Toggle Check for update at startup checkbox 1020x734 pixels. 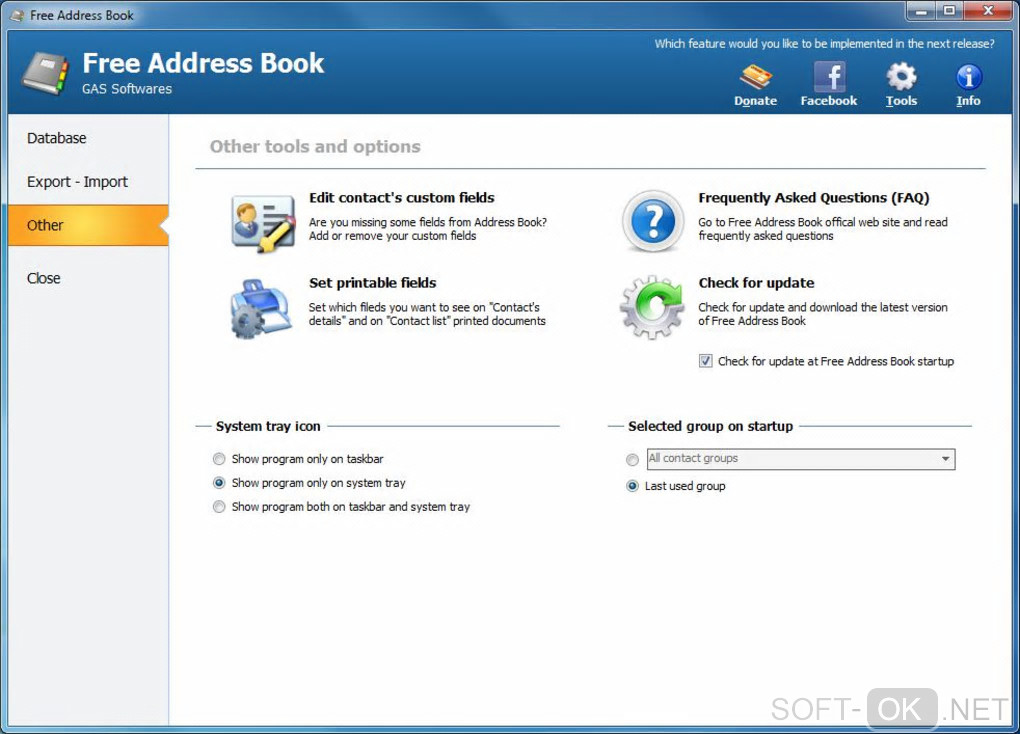tap(705, 361)
